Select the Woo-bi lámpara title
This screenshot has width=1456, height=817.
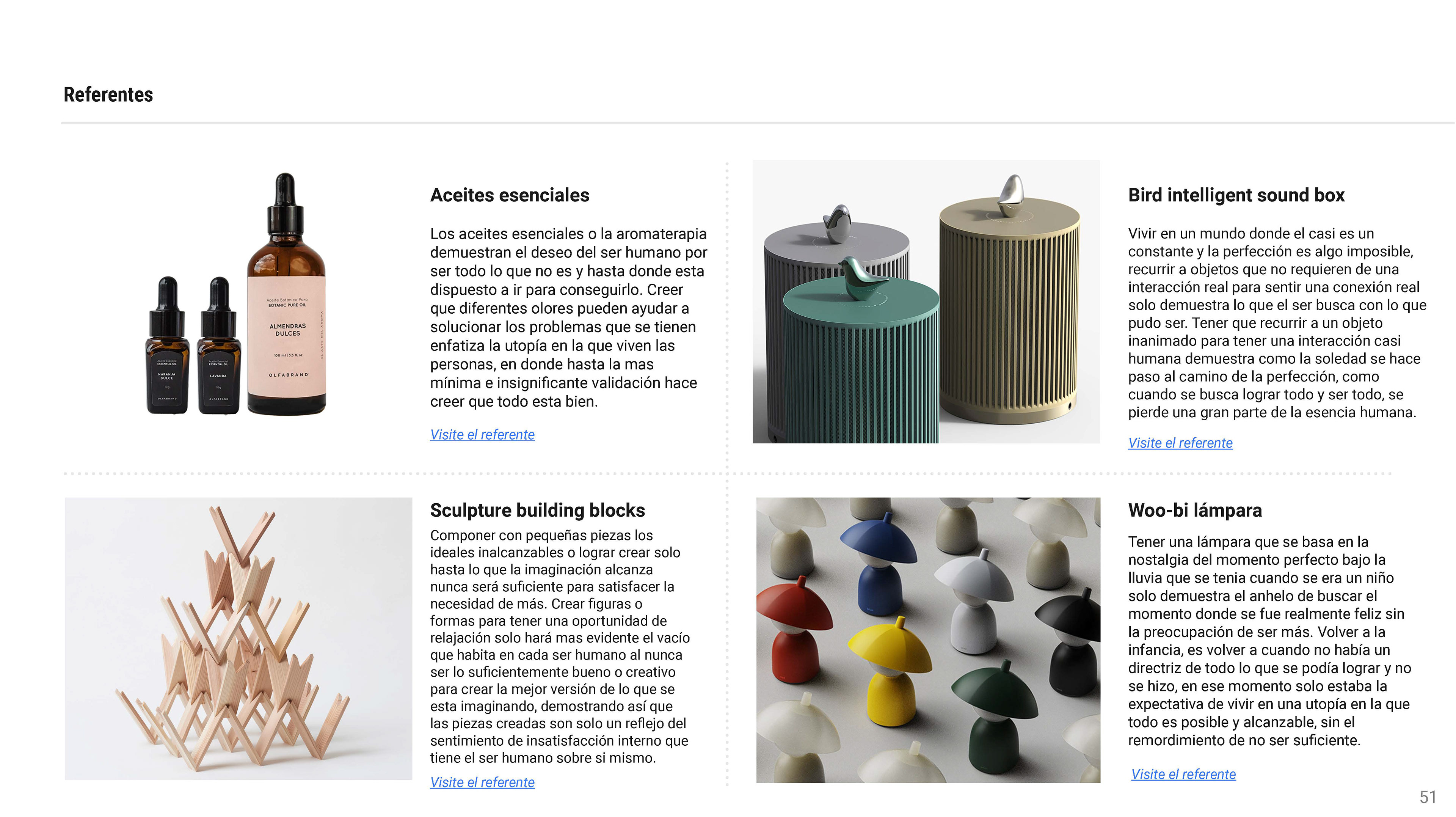click(1195, 510)
